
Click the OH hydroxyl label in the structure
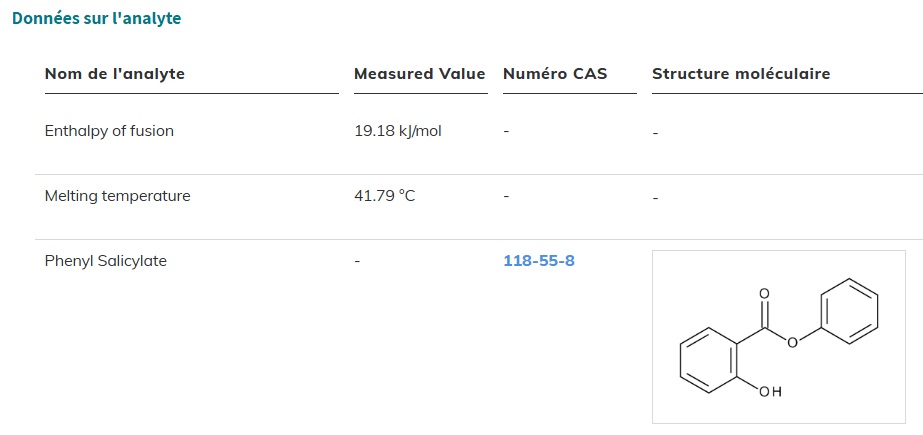tap(770, 392)
